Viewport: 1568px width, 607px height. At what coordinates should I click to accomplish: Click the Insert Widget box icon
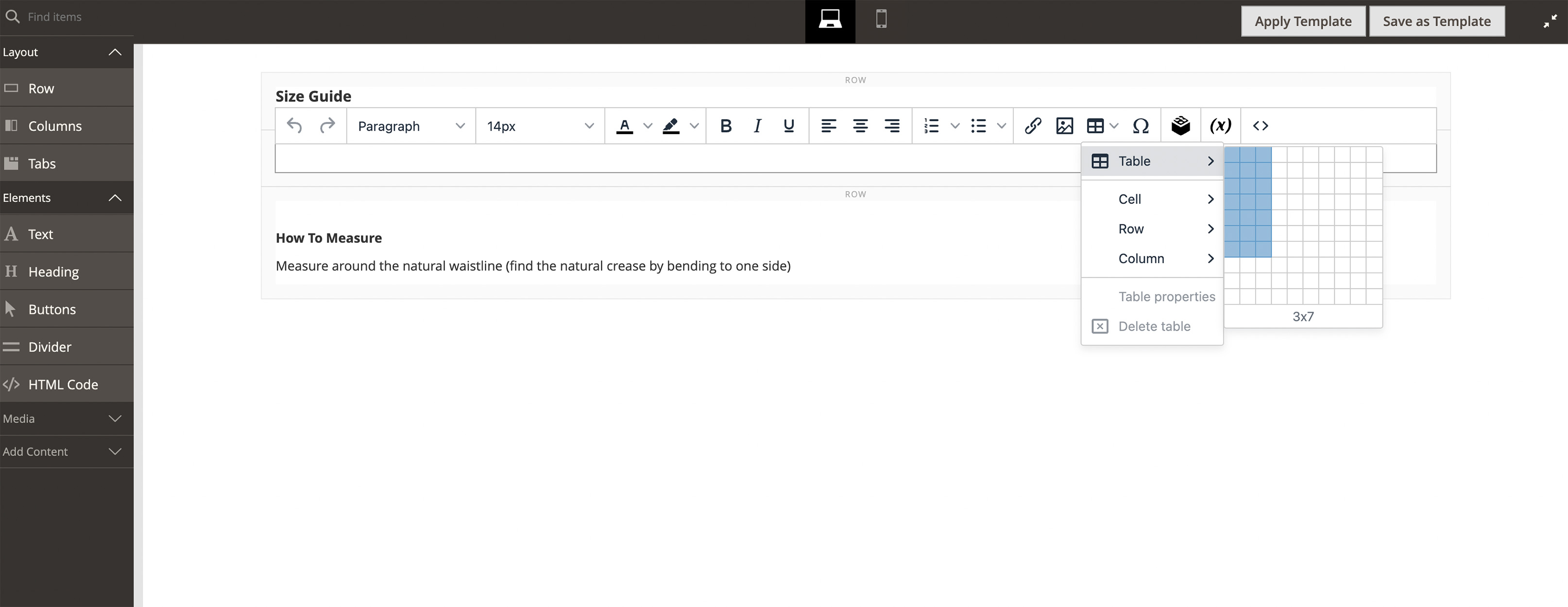(1180, 126)
